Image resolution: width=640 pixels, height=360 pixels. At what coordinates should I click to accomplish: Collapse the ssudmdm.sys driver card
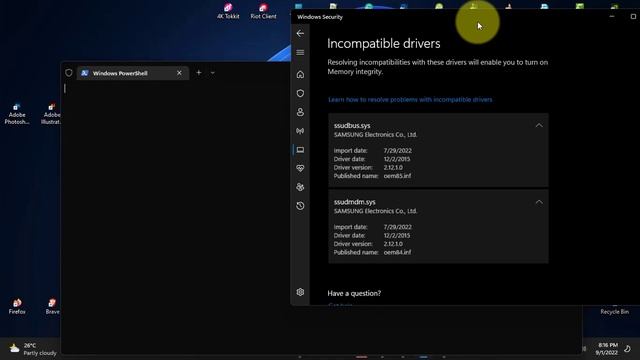[x=539, y=202]
